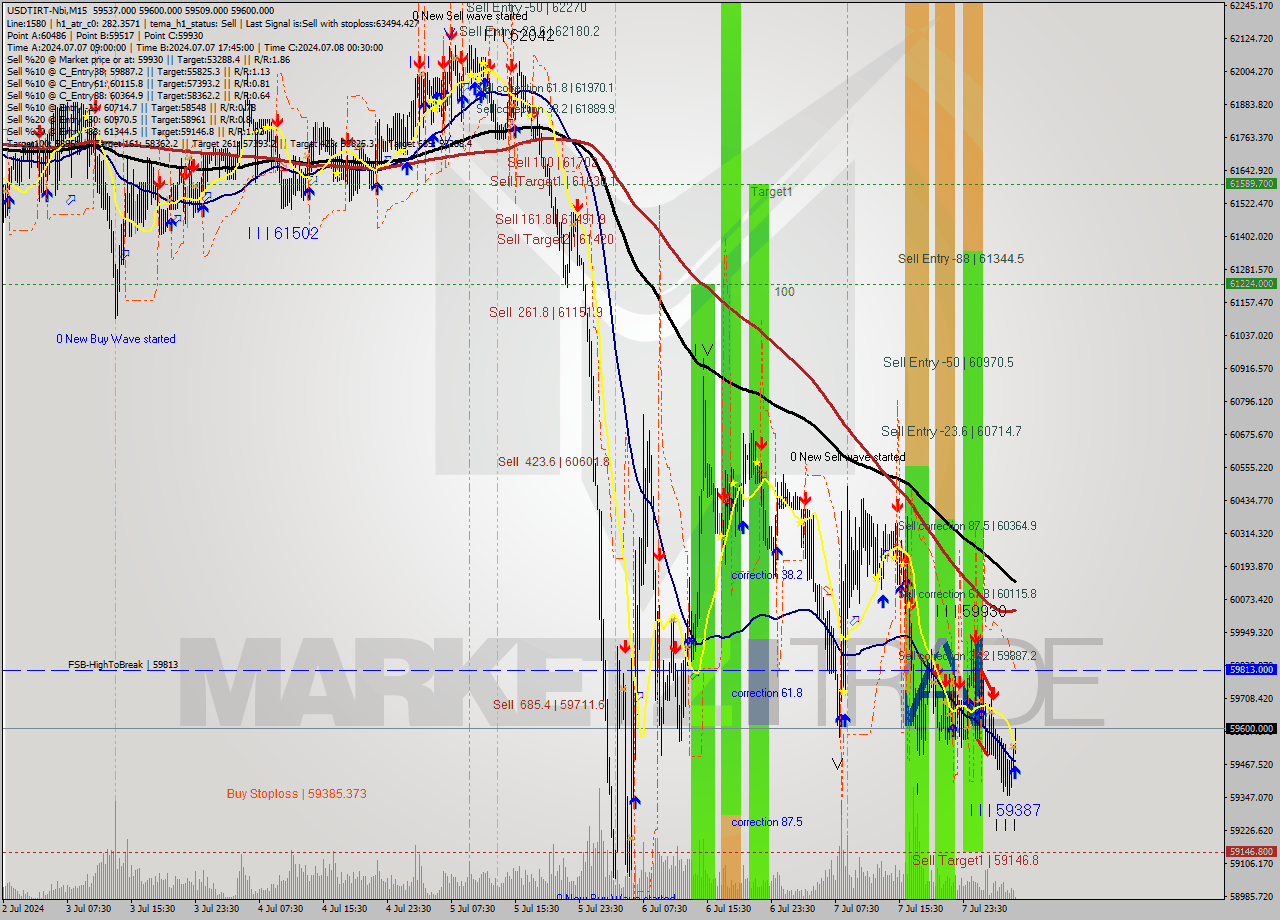Image resolution: width=1280 pixels, height=920 pixels.
Task: Click the '2 Jul 2024' time label
Action: point(24,909)
